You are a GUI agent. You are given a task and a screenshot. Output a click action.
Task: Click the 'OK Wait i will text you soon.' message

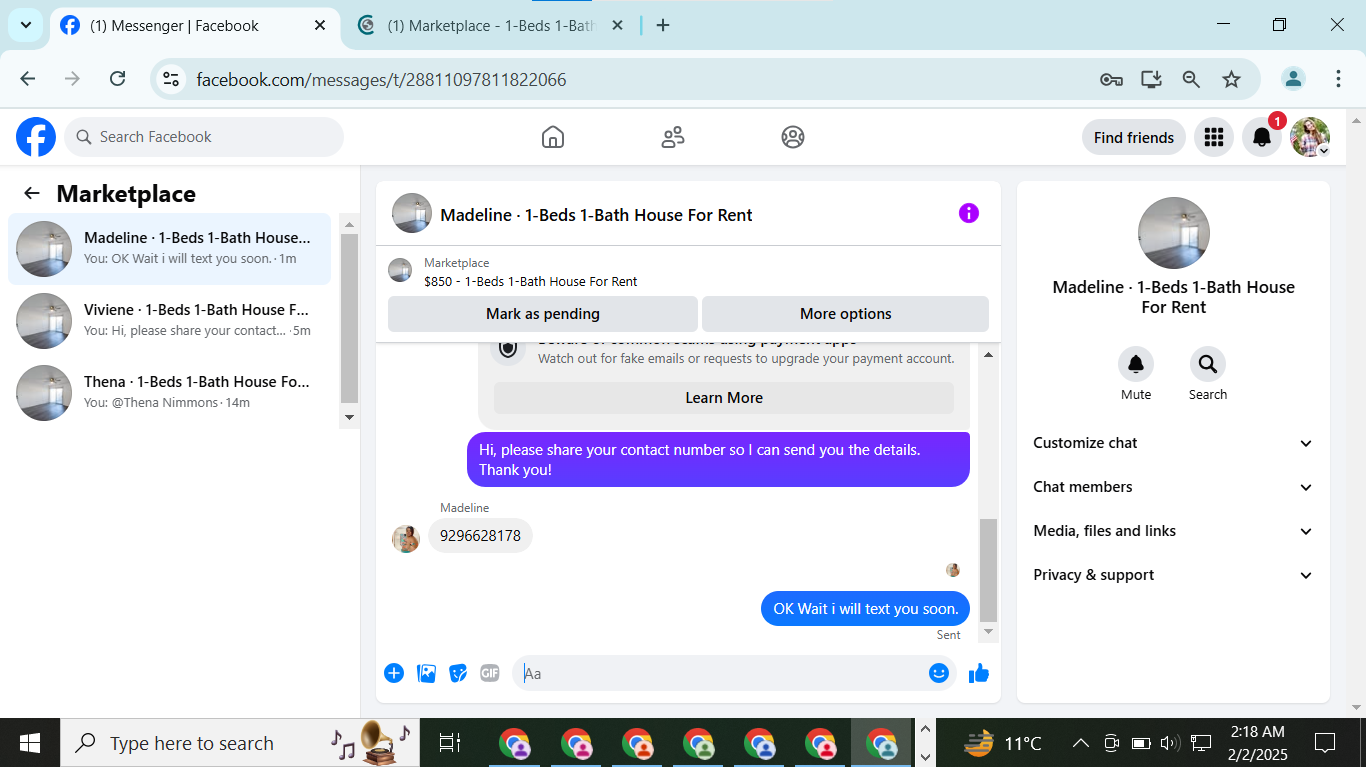click(x=866, y=608)
